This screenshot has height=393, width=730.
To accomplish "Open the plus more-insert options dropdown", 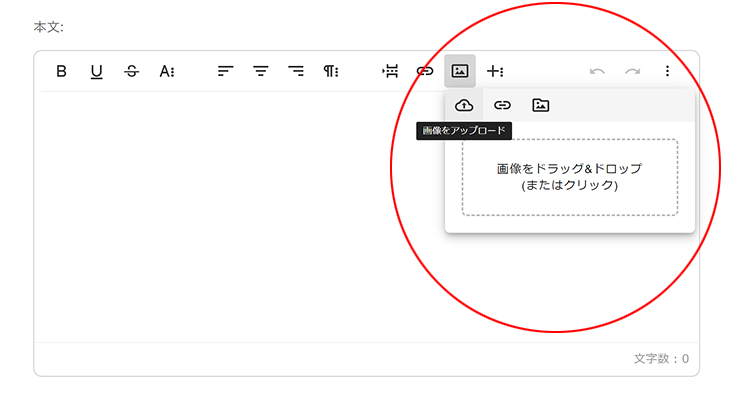I will tap(495, 71).
